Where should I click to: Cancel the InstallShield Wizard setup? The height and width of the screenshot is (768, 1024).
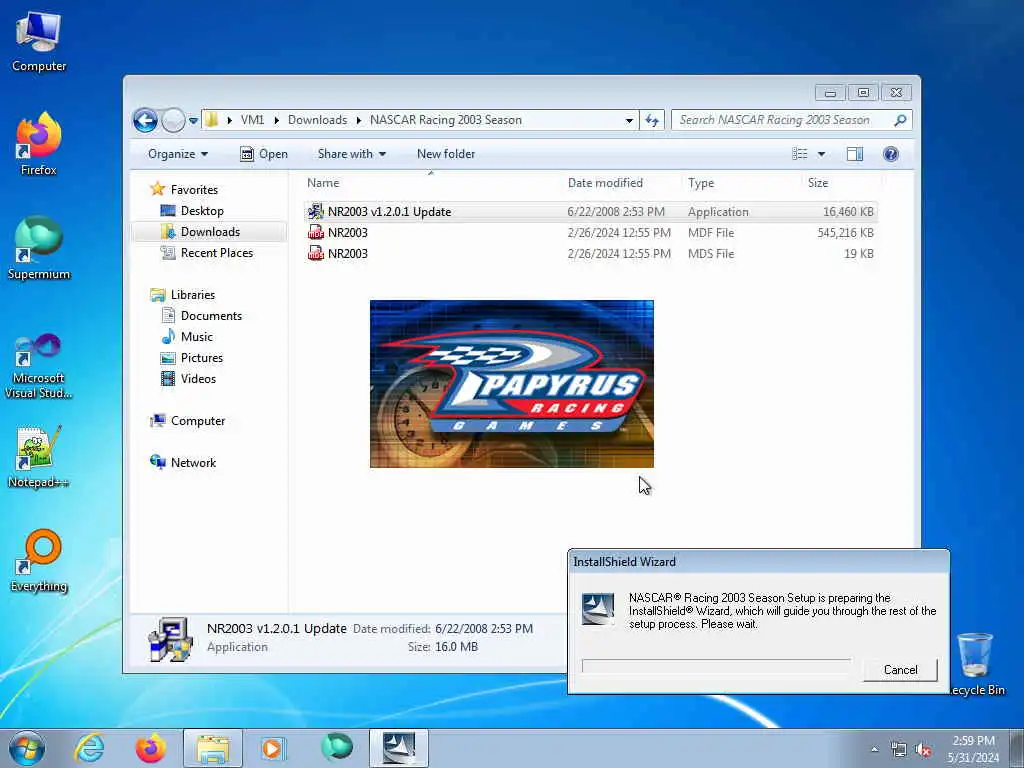coord(900,669)
